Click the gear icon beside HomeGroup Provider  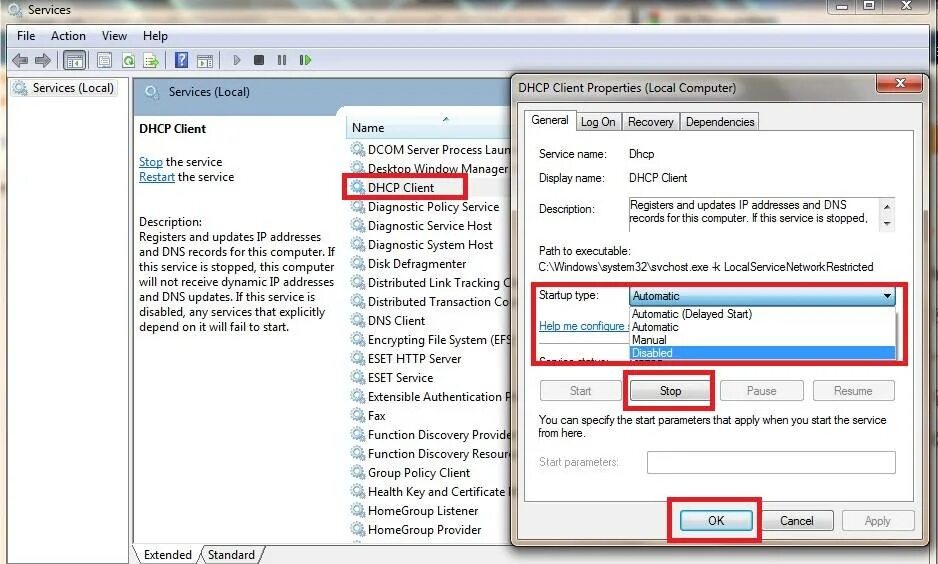[x=358, y=529]
